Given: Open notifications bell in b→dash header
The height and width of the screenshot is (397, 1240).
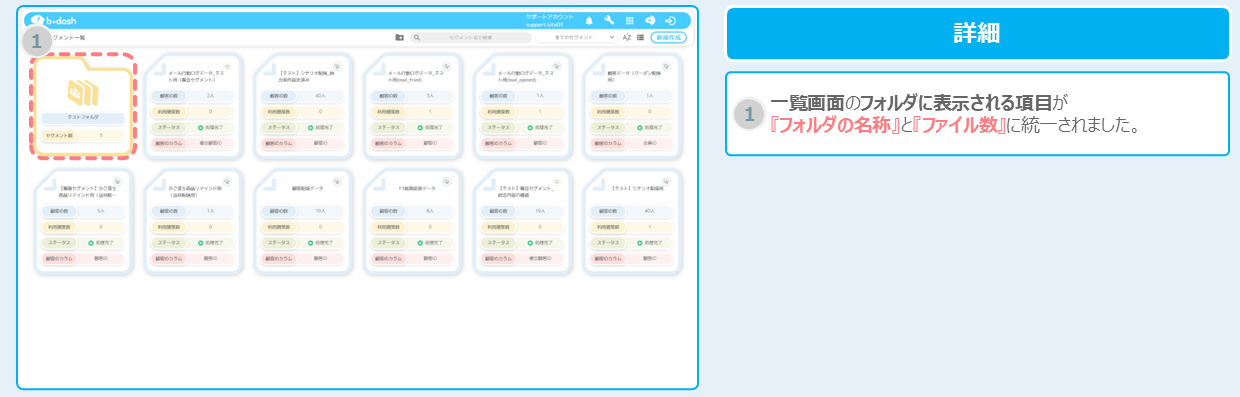Looking at the screenshot, I should tap(589, 20).
